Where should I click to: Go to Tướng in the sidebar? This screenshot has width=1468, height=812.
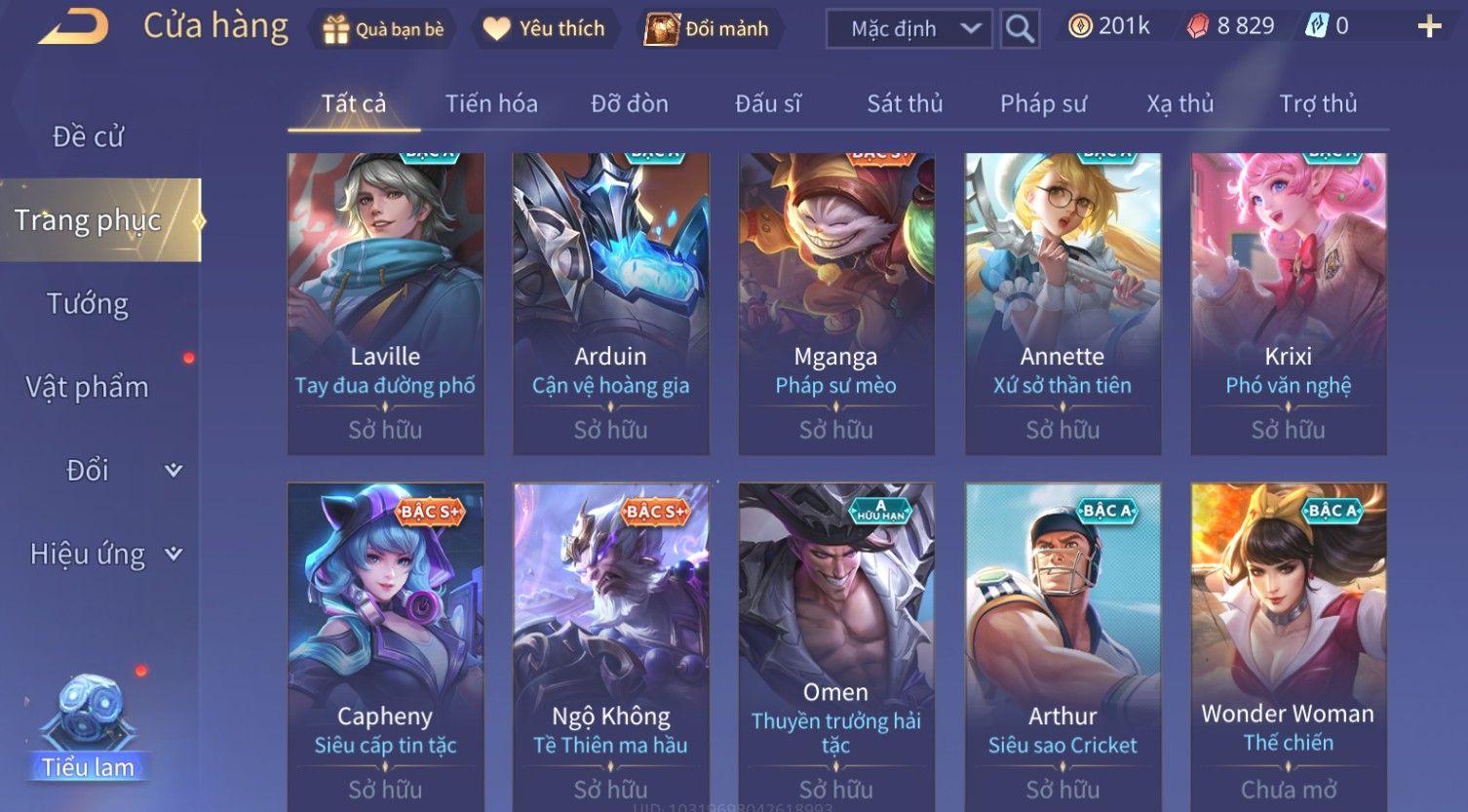88,304
